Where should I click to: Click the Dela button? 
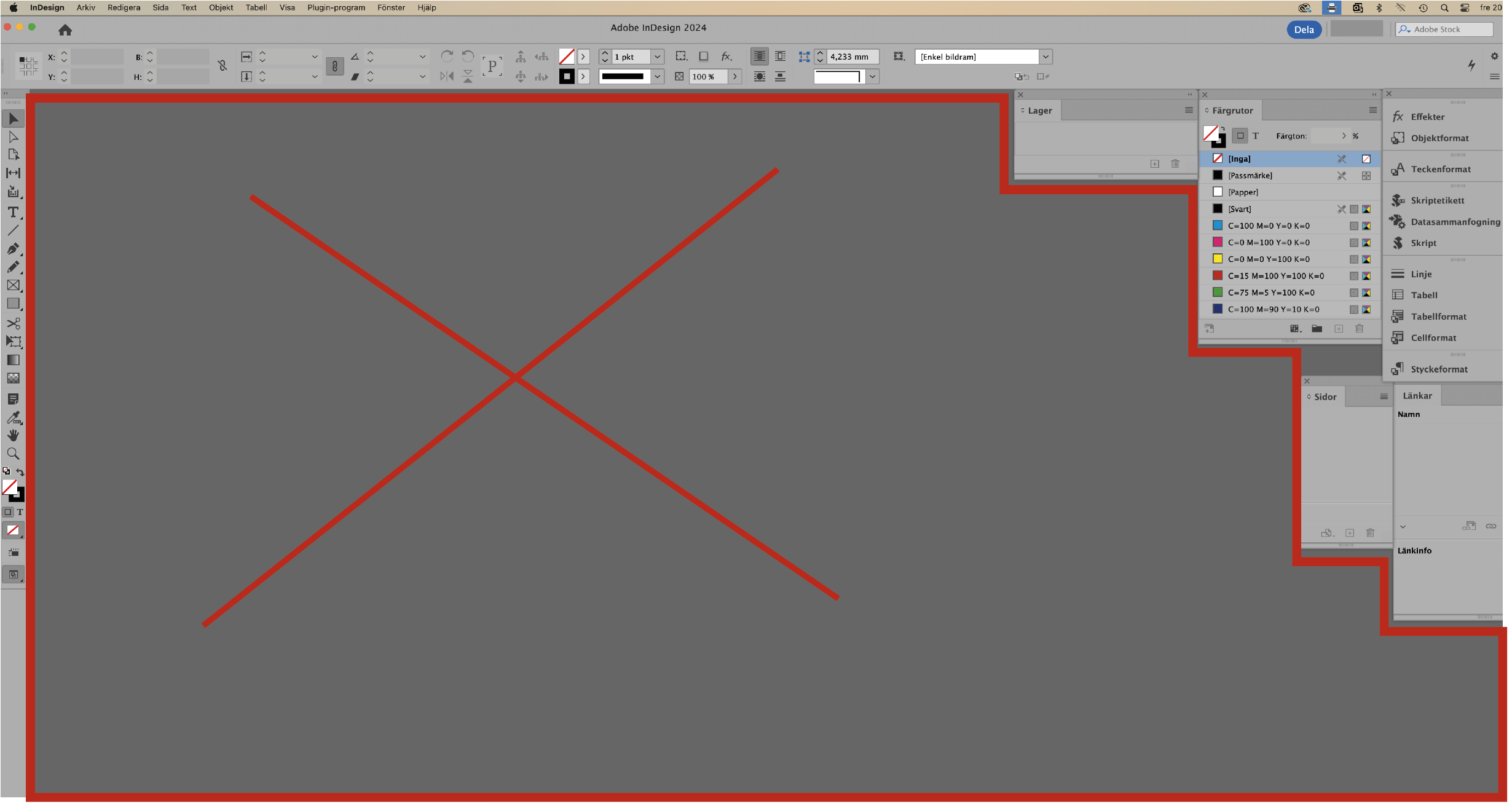point(1304,30)
